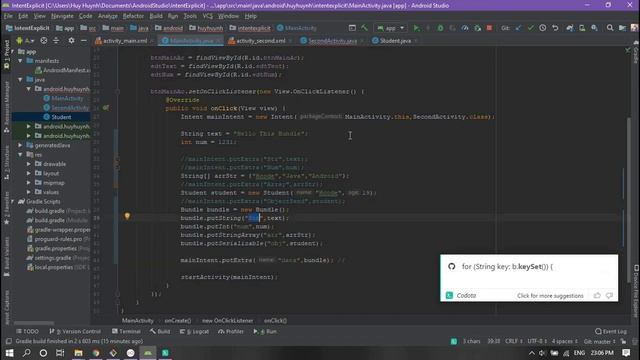Hide the Project panel with minus icon

tap(83, 41)
